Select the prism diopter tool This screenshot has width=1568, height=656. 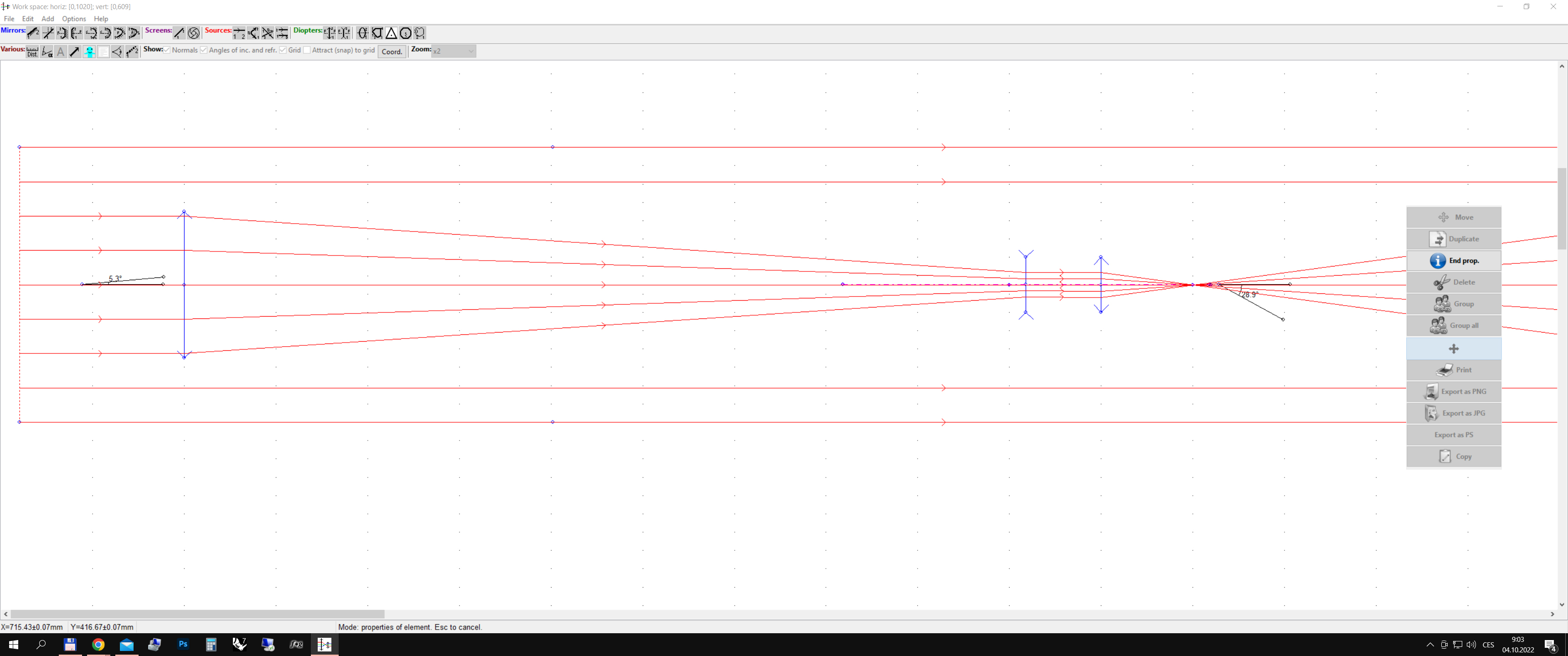pyautogui.click(x=392, y=33)
